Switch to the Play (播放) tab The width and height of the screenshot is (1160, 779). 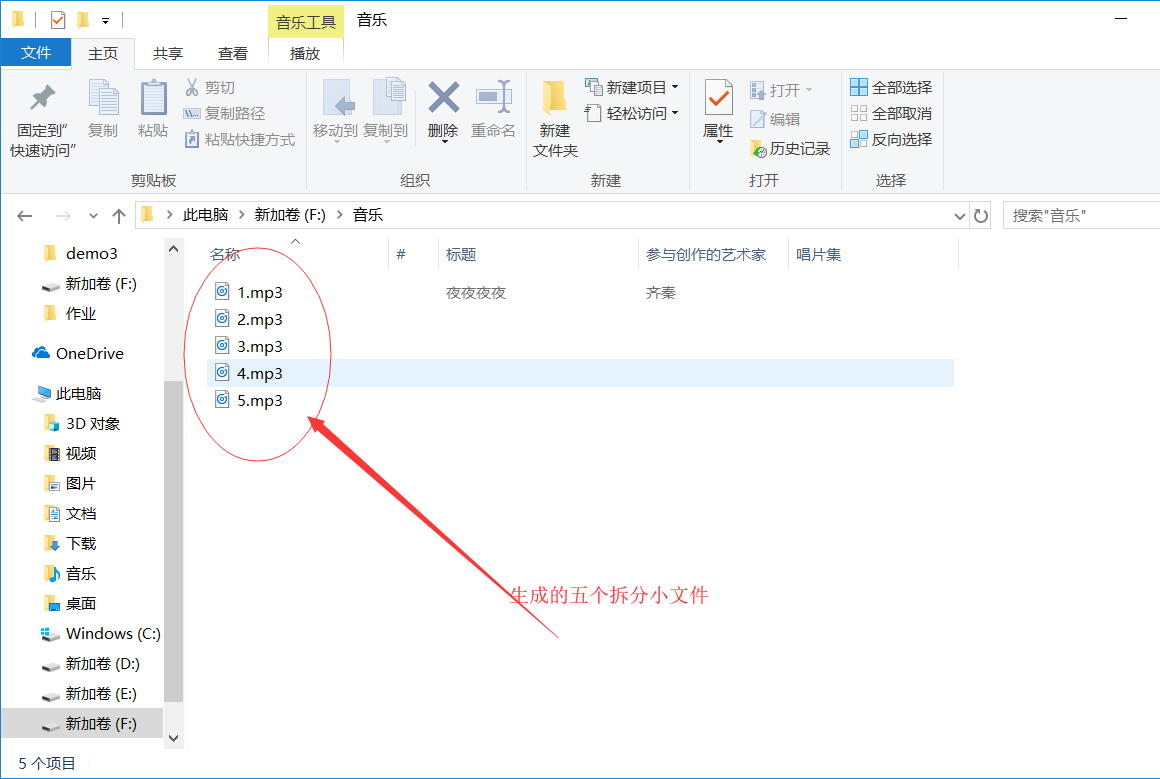point(305,53)
